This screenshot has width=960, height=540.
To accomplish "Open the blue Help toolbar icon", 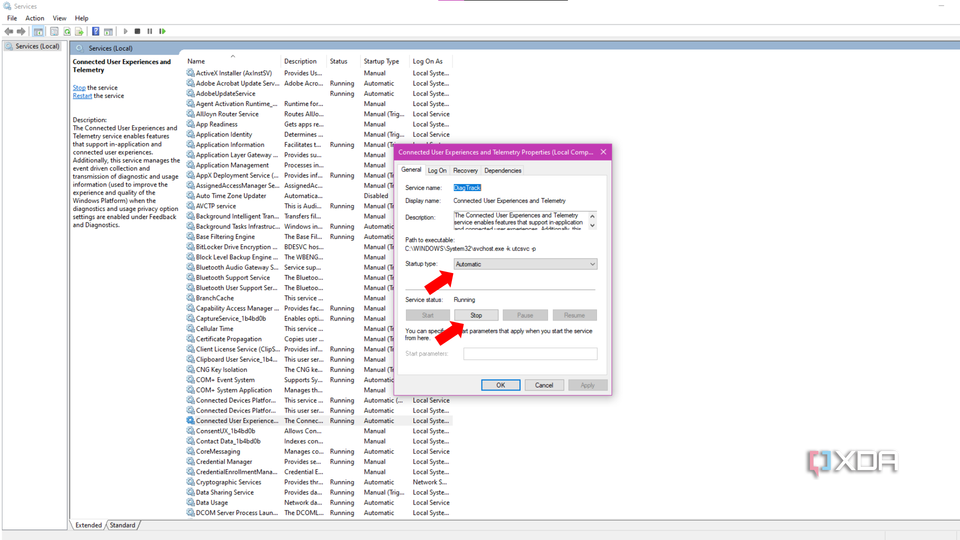I will click(96, 31).
